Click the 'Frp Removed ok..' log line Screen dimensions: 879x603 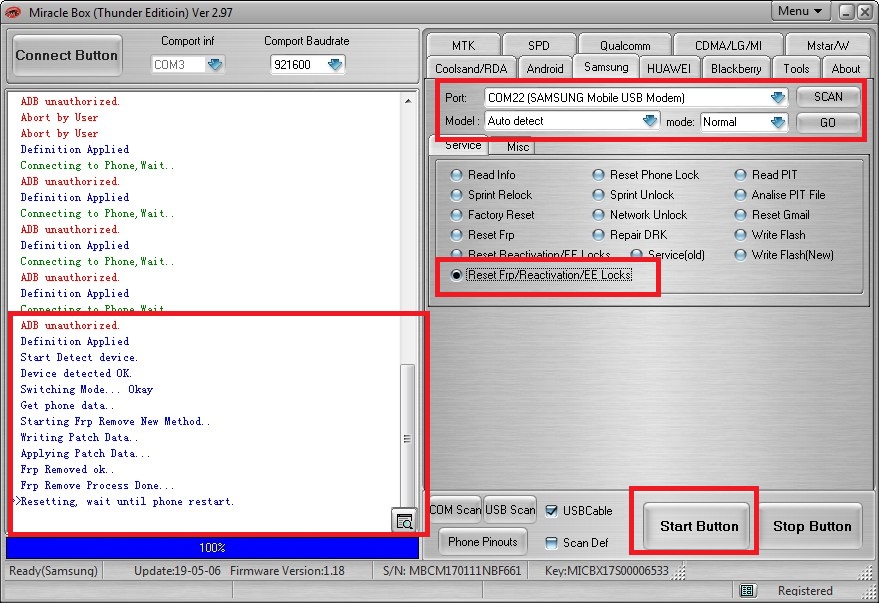tap(67, 470)
